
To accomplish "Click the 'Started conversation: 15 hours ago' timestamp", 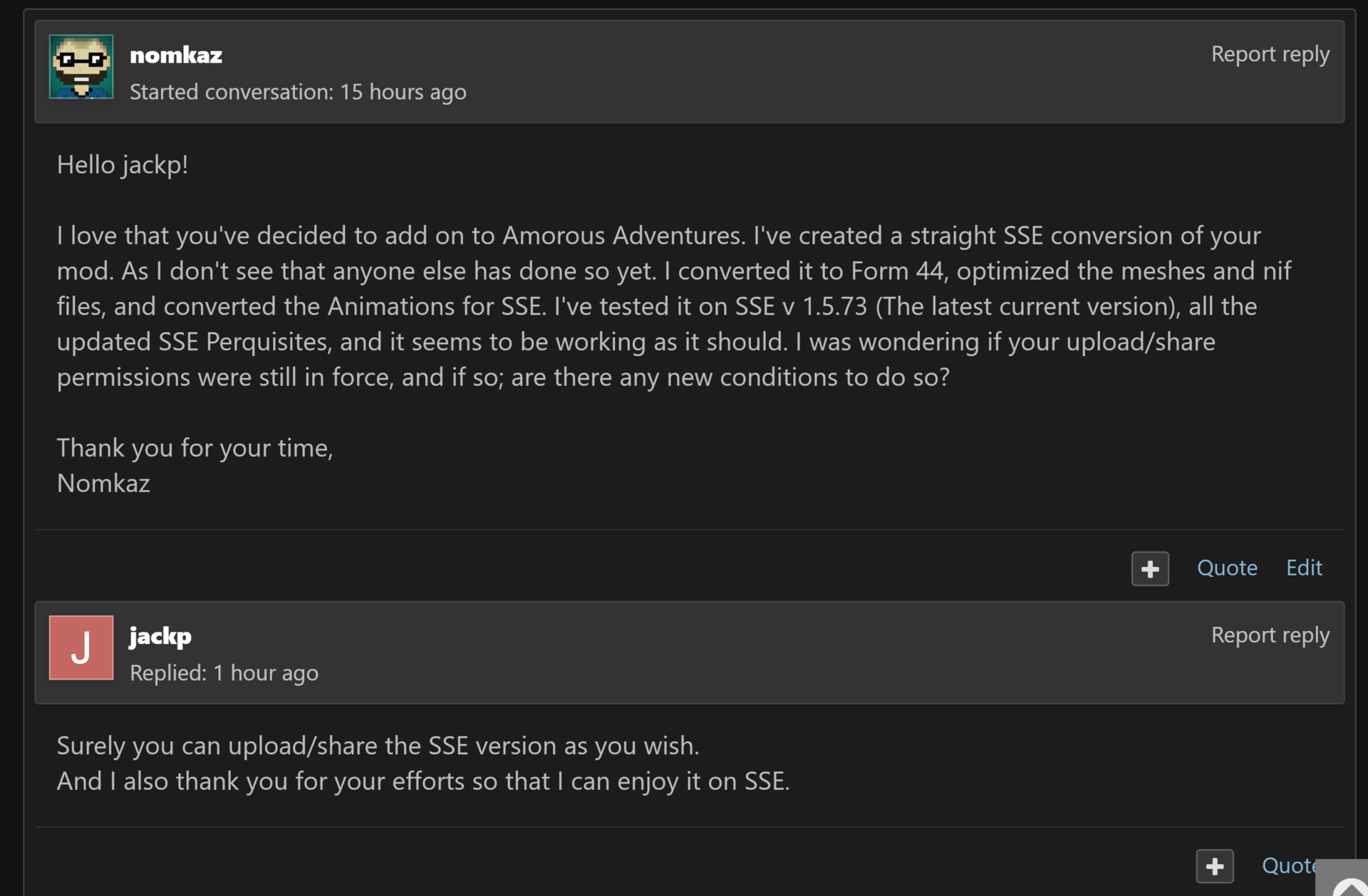I will coord(297,92).
